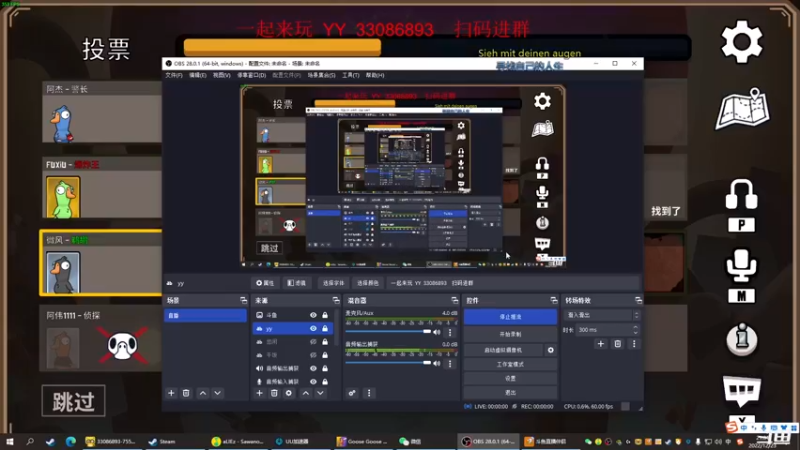The image size is (800, 450).
Task: Toggle lock on 音频输出捕获 source
Action: (325, 368)
